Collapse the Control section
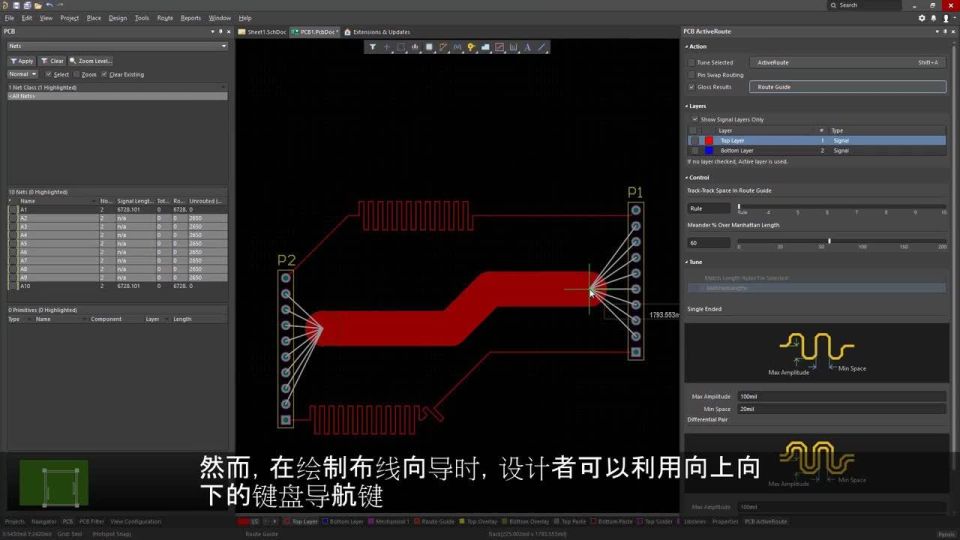This screenshot has height=540, width=960. click(x=686, y=178)
